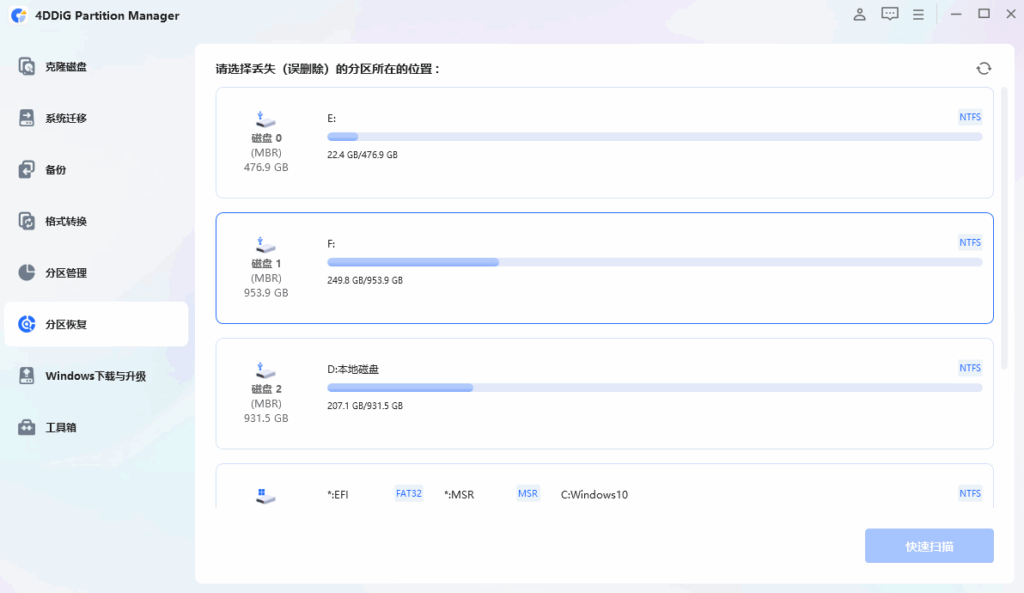Click the 磁盘 1 label
Image resolution: width=1024 pixels, height=593 pixels.
tap(266, 263)
